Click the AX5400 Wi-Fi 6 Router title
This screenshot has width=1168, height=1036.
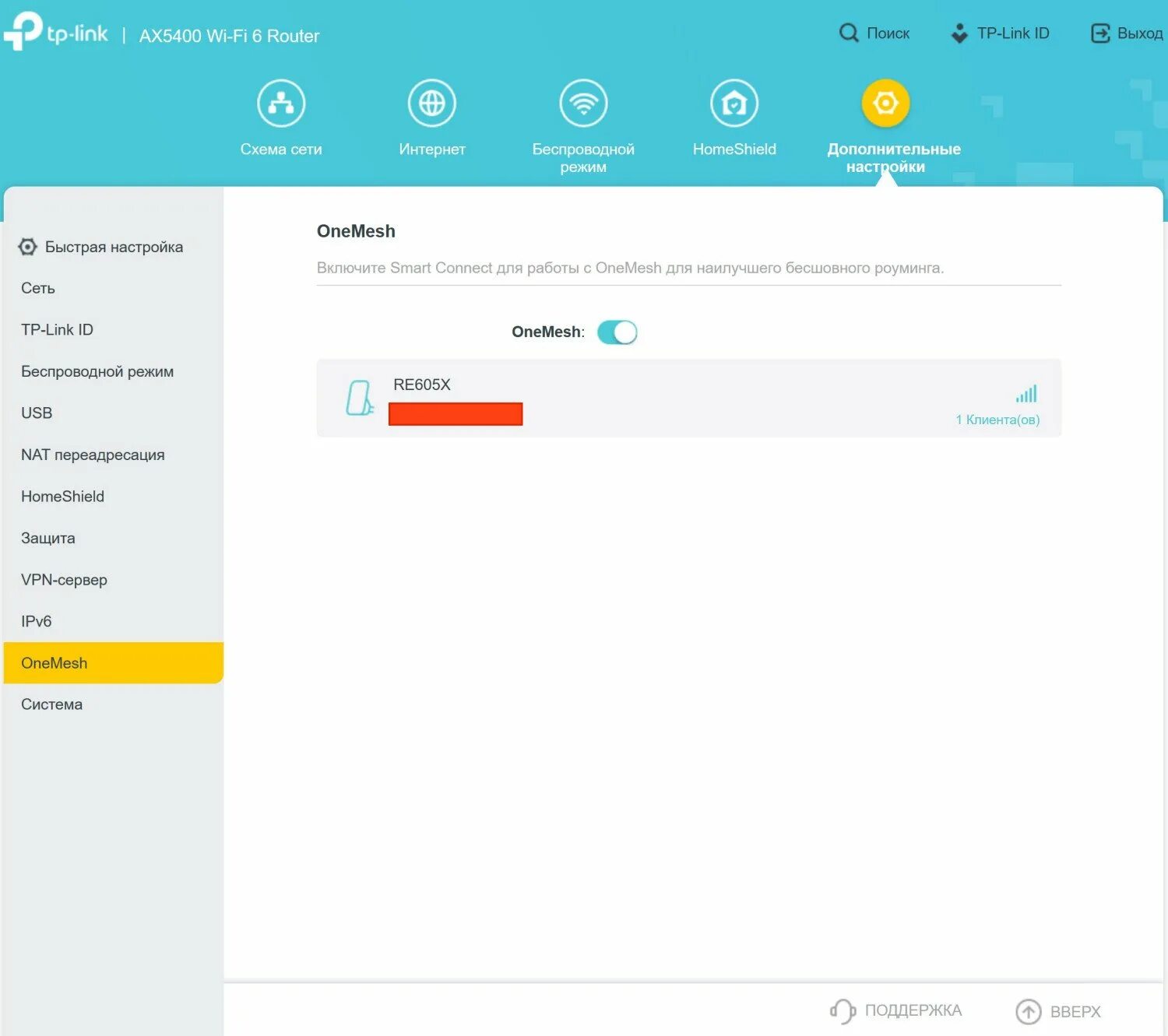pyautogui.click(x=229, y=36)
